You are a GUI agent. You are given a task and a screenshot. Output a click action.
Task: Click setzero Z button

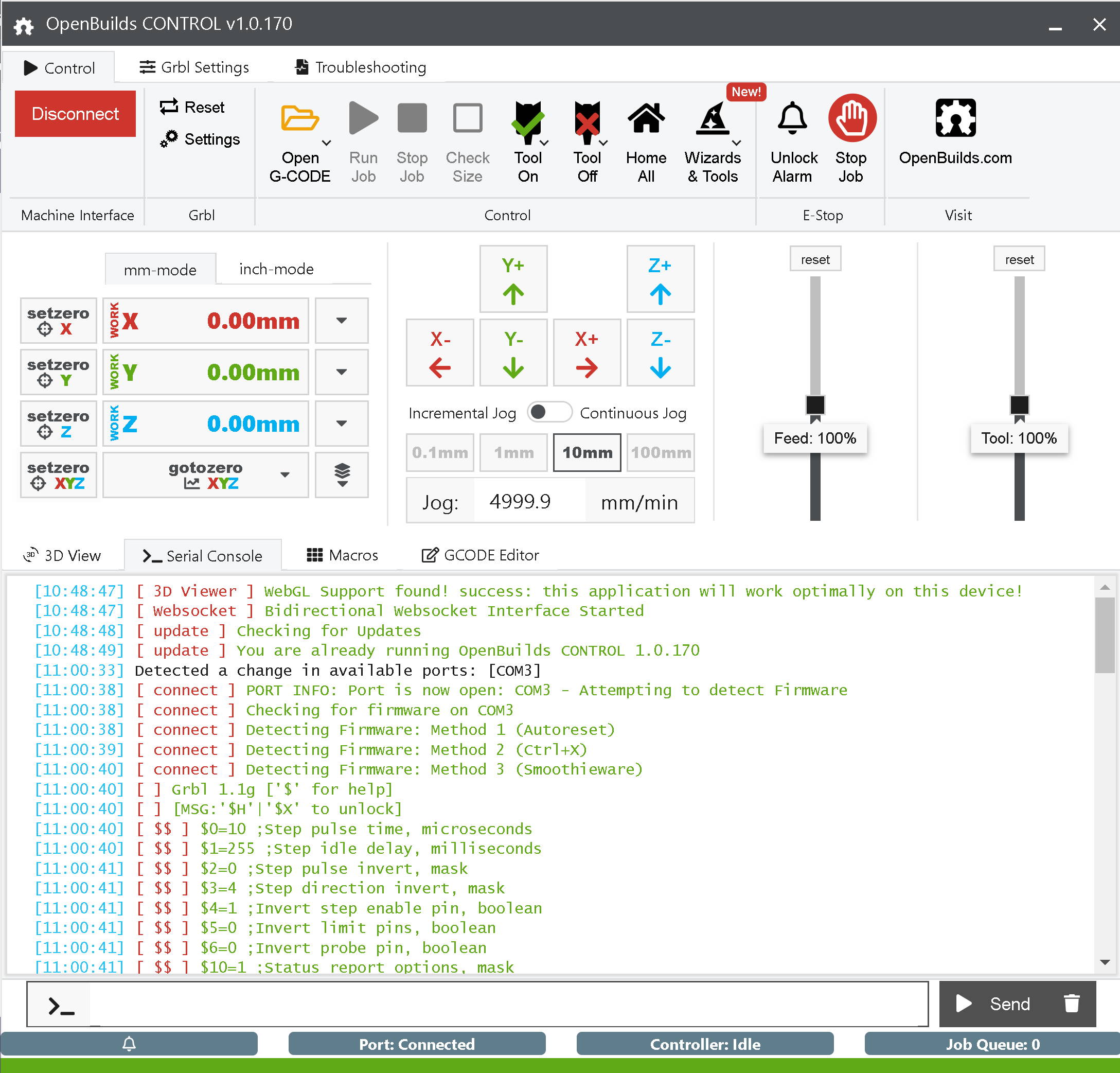58,423
